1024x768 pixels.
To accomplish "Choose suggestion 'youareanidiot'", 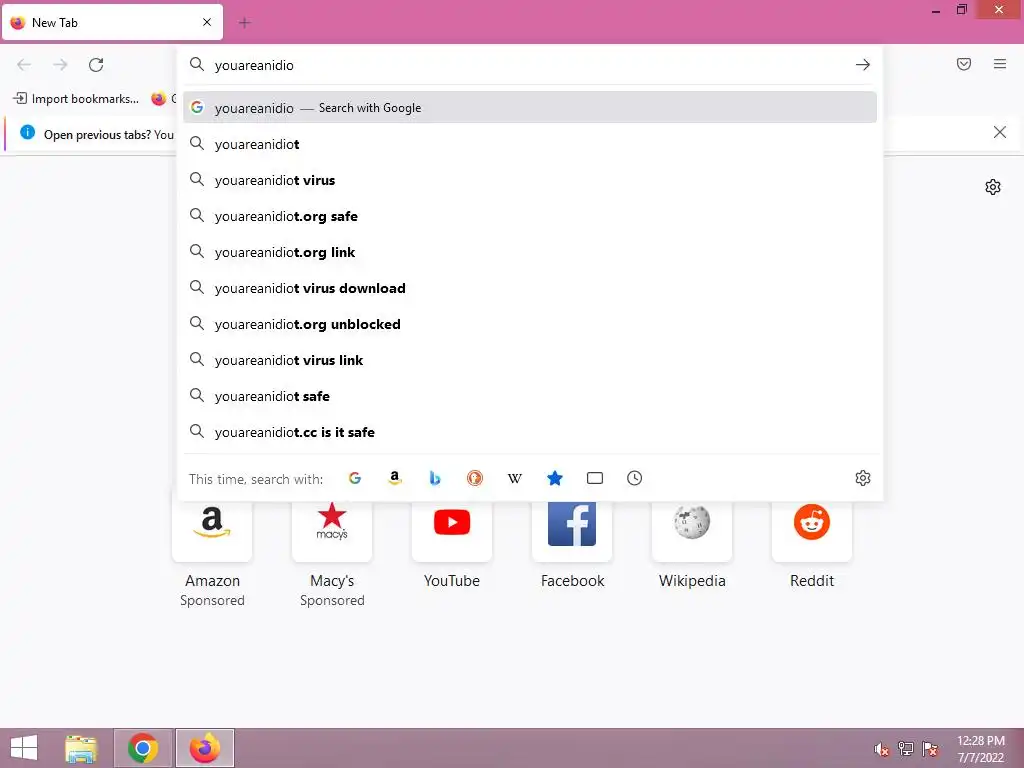I will coord(530,144).
